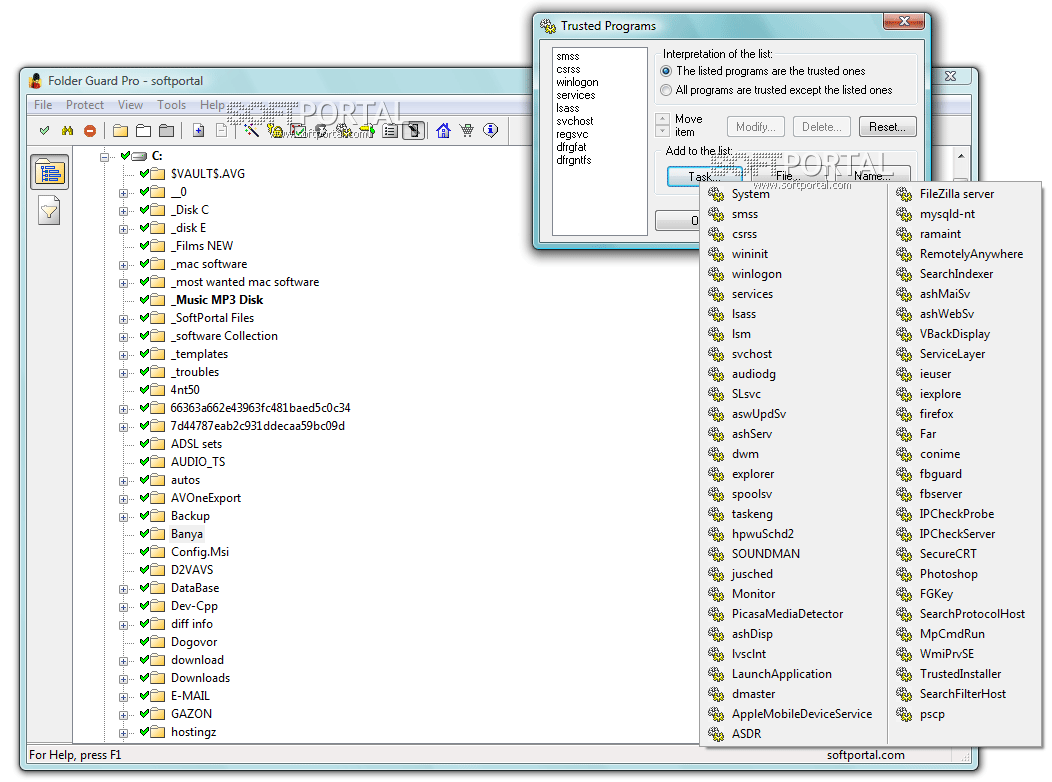Click the gear icon beside explorer
The height and width of the screenshot is (782, 1052).
(x=716, y=474)
